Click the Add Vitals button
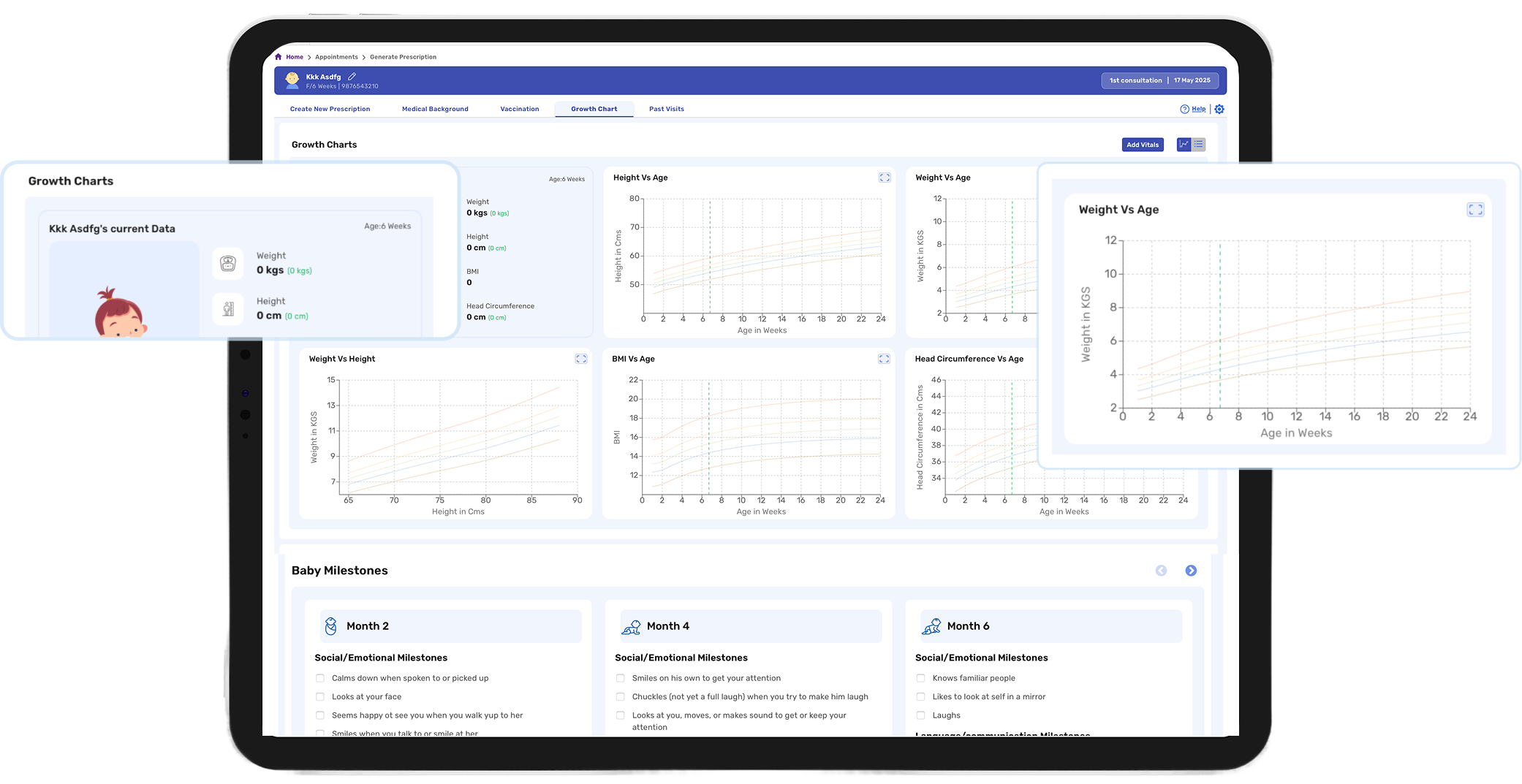The image size is (1522, 784). (x=1143, y=145)
